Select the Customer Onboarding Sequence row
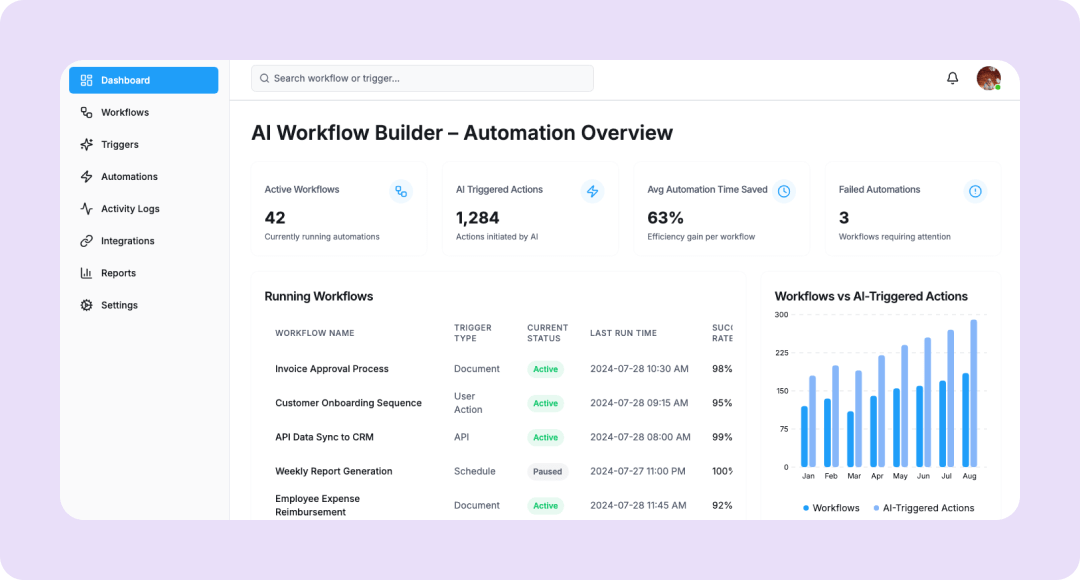1080x580 pixels. coord(348,403)
